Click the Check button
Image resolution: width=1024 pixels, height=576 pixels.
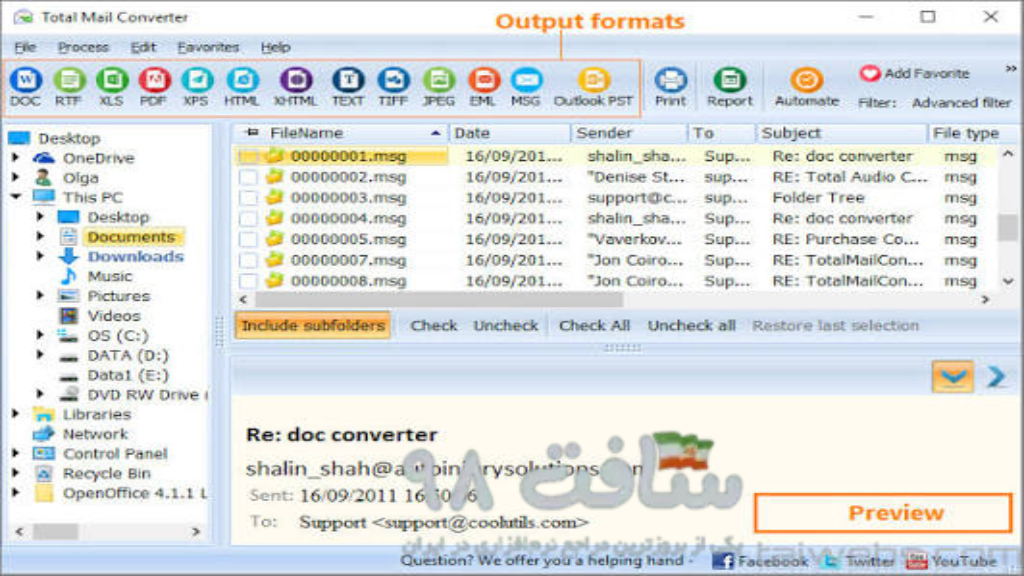(434, 325)
